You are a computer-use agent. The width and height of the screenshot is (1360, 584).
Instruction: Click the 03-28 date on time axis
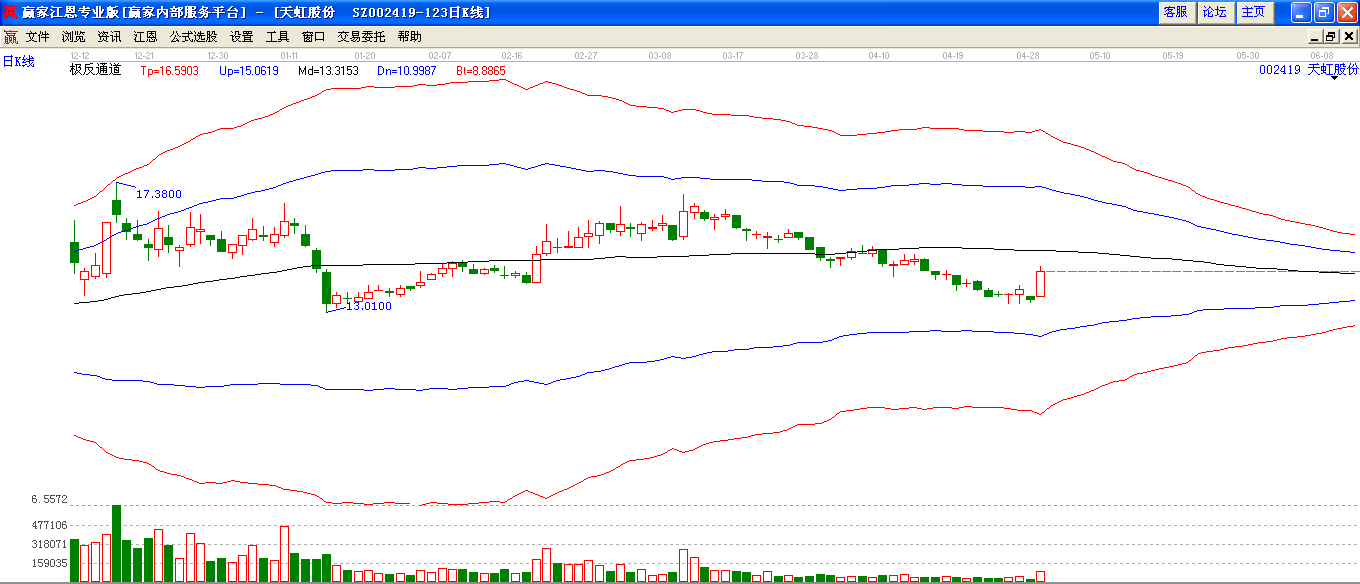tap(806, 55)
